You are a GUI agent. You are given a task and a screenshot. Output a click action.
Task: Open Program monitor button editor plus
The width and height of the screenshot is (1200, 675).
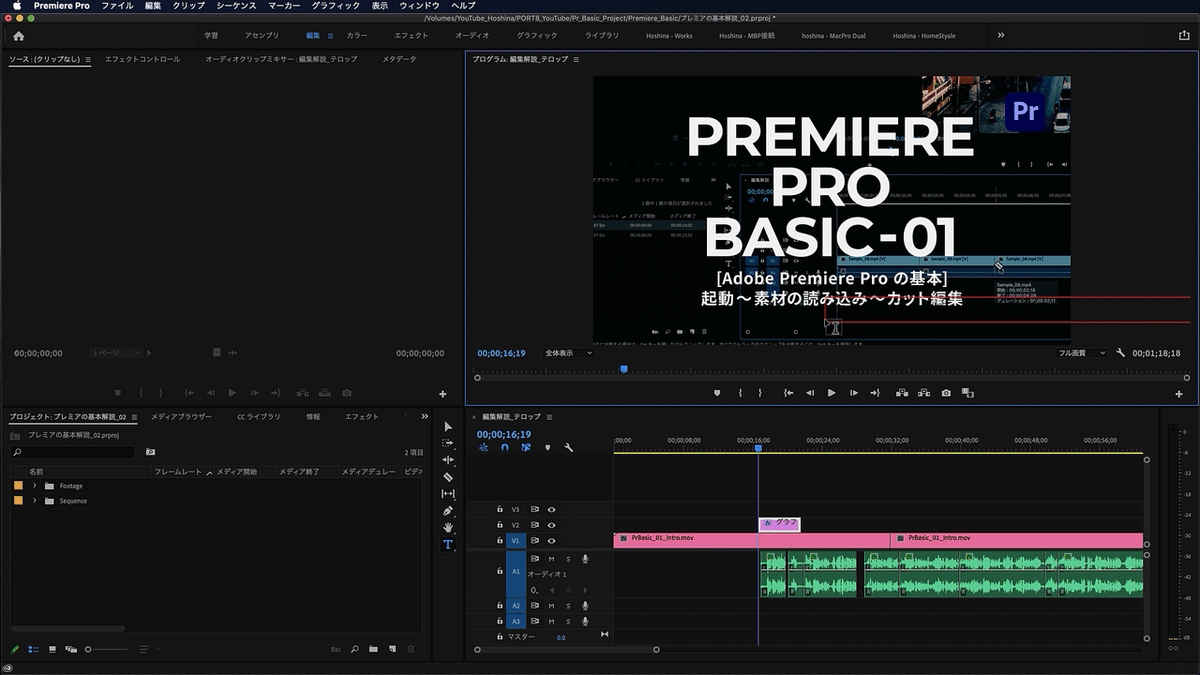[1179, 394]
